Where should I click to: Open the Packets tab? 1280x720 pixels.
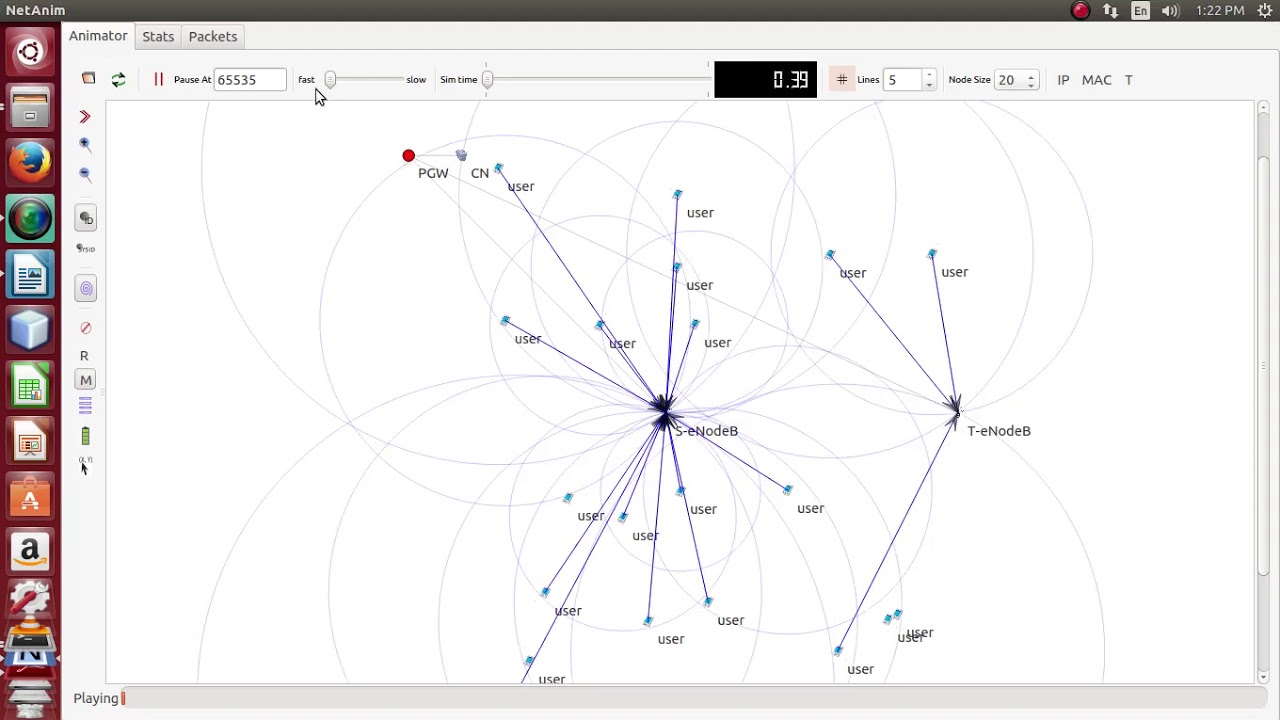213,36
